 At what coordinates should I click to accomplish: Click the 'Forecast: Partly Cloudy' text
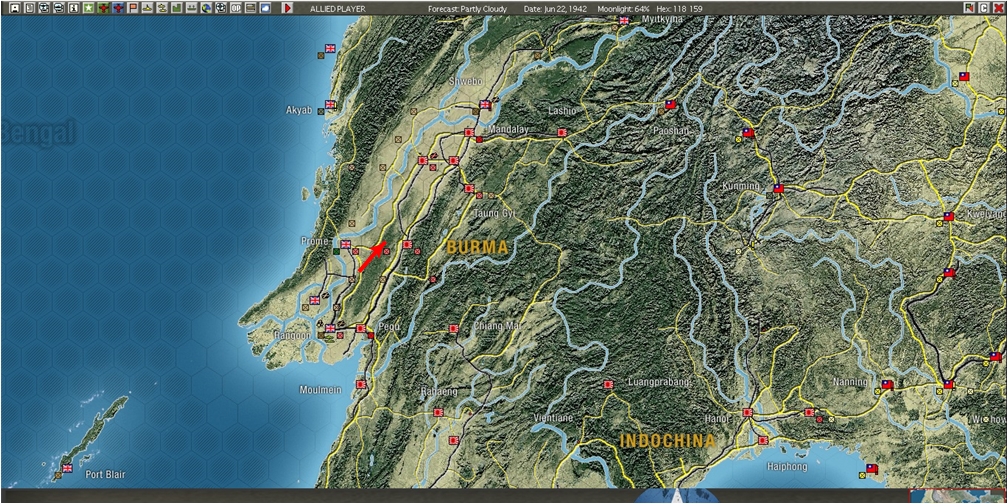(x=467, y=9)
